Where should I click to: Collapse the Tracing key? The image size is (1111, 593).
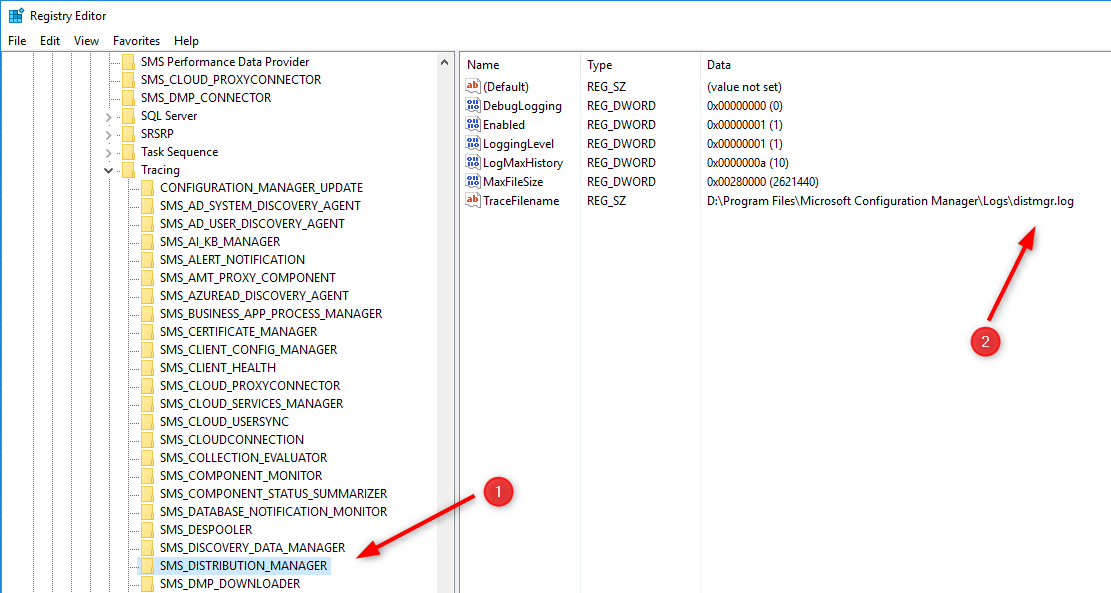click(x=108, y=170)
